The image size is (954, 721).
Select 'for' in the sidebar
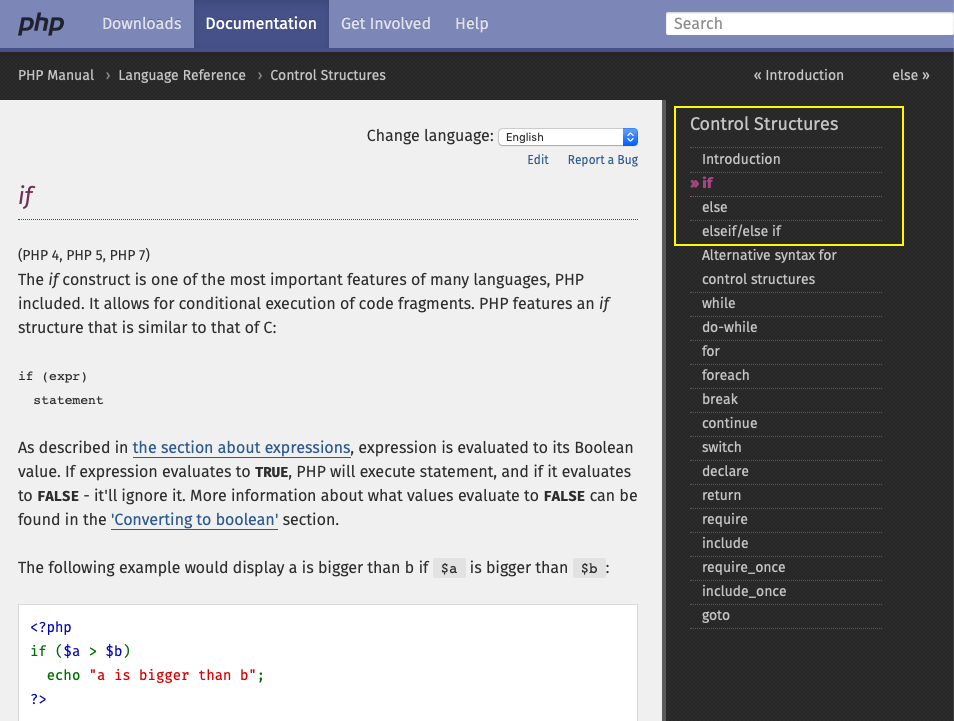[711, 351]
